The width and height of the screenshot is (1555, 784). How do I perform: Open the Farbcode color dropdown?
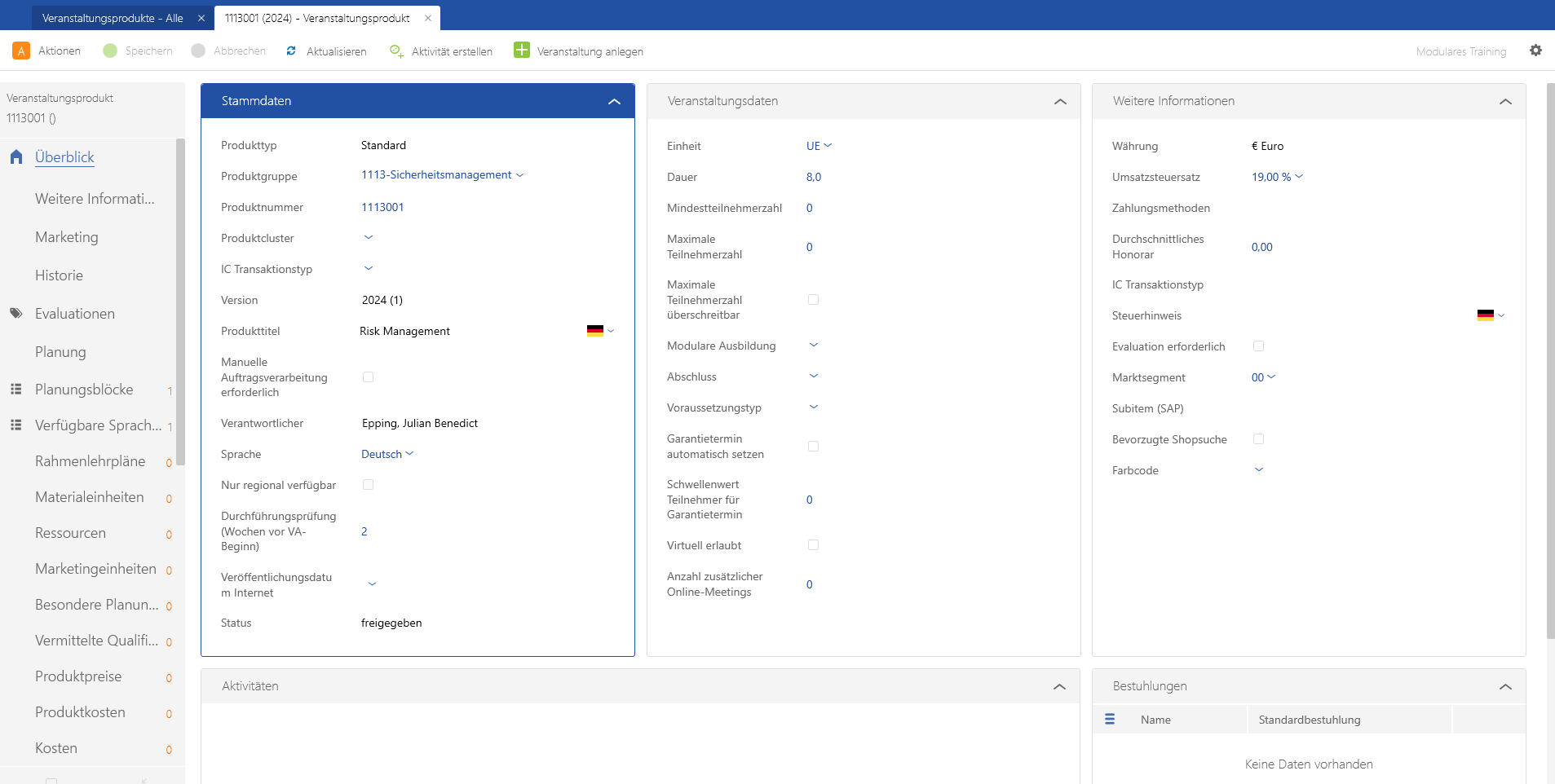pos(1258,470)
